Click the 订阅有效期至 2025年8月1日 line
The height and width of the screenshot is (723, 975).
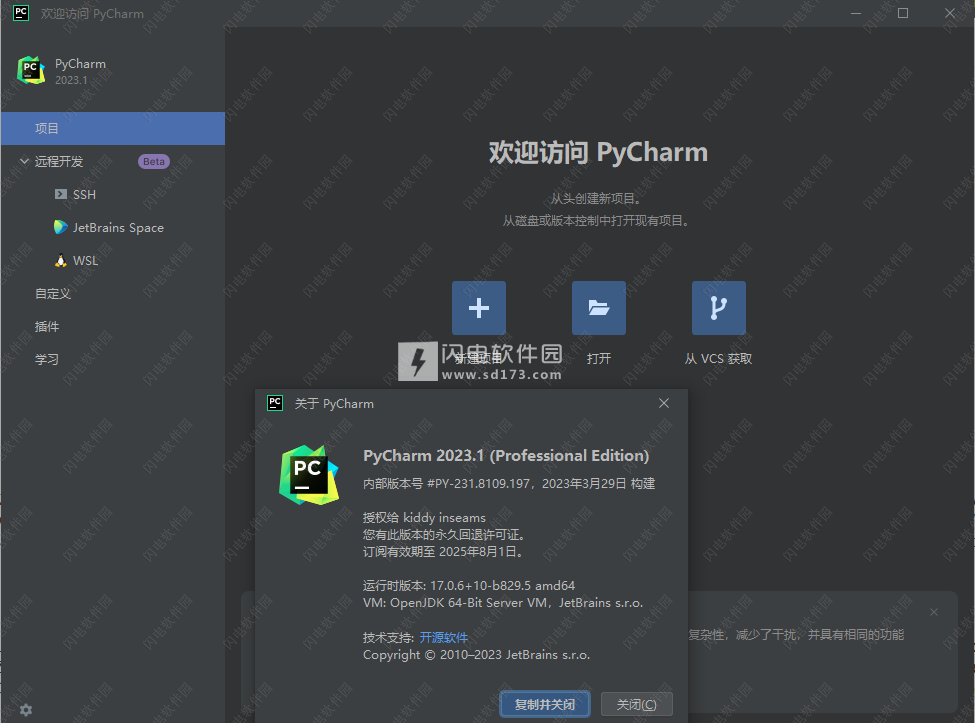(445, 551)
